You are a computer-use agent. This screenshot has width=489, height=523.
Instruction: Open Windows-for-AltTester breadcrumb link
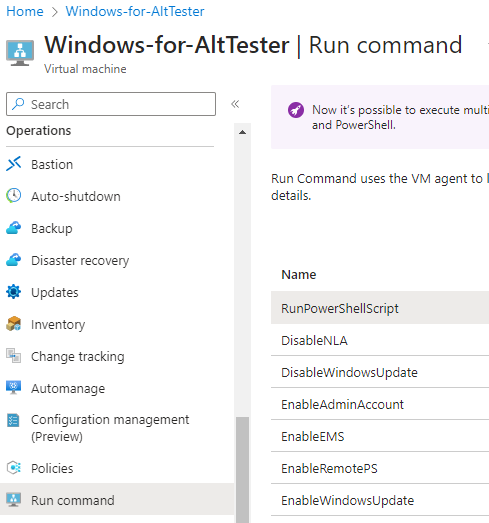[135, 12]
